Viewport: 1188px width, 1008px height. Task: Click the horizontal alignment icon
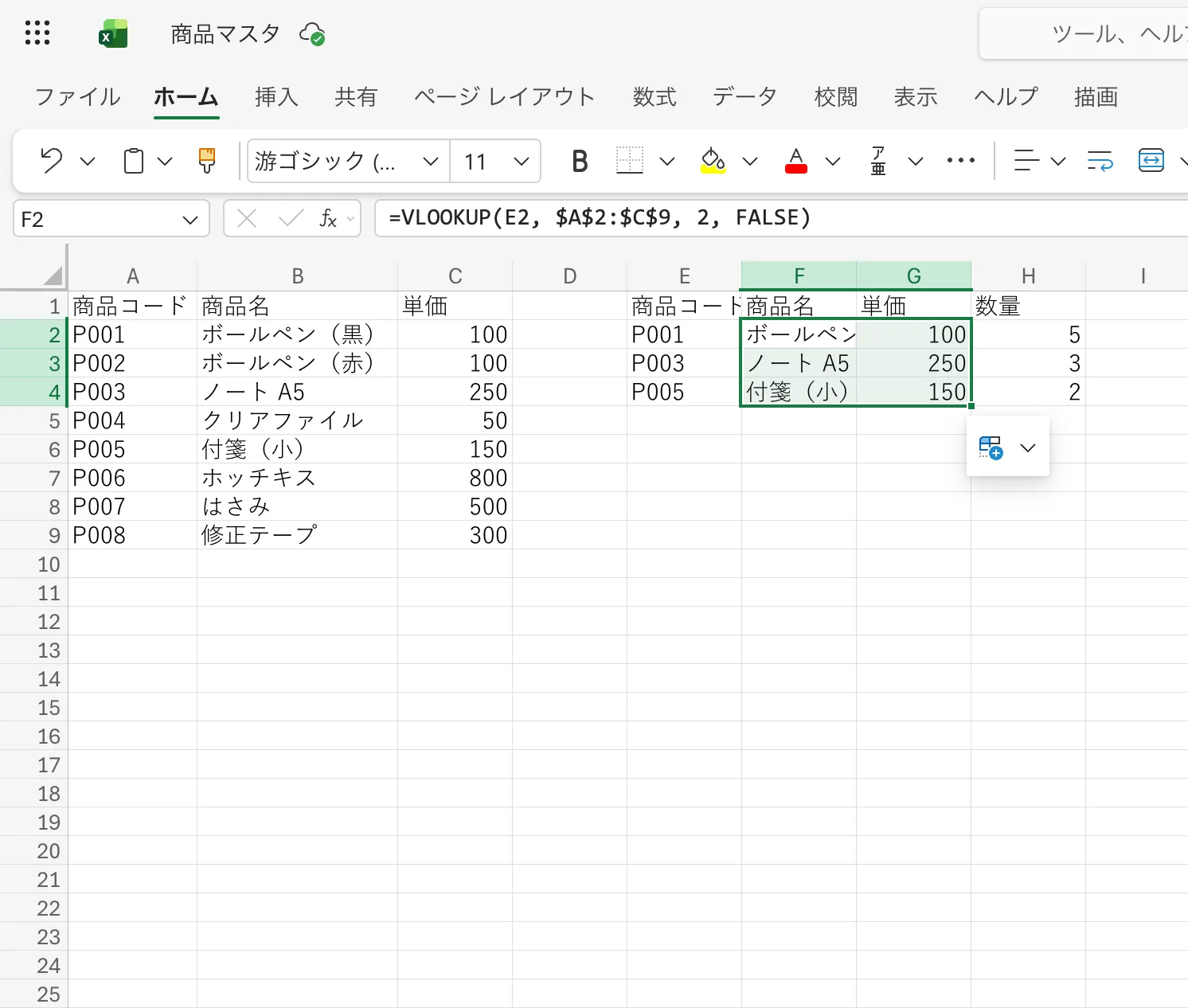click(x=1026, y=161)
